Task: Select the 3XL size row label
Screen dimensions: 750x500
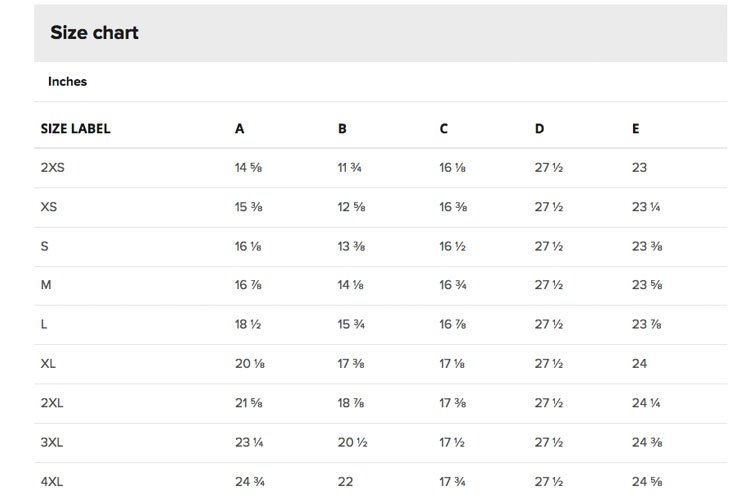Action: click(52, 442)
